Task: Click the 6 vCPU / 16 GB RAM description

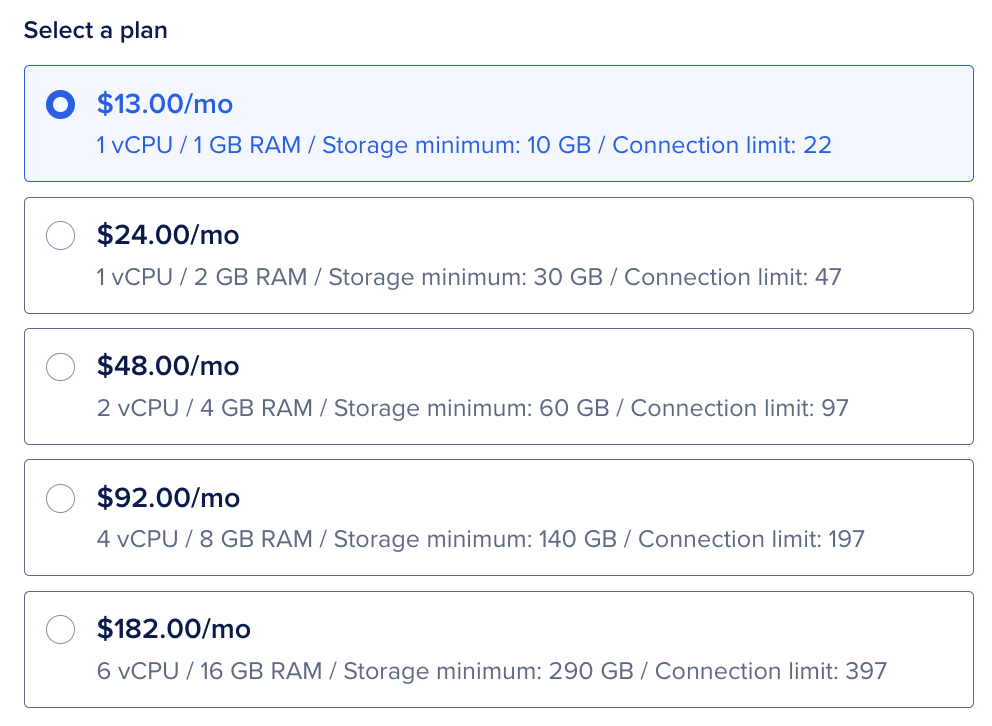Action: (491, 671)
